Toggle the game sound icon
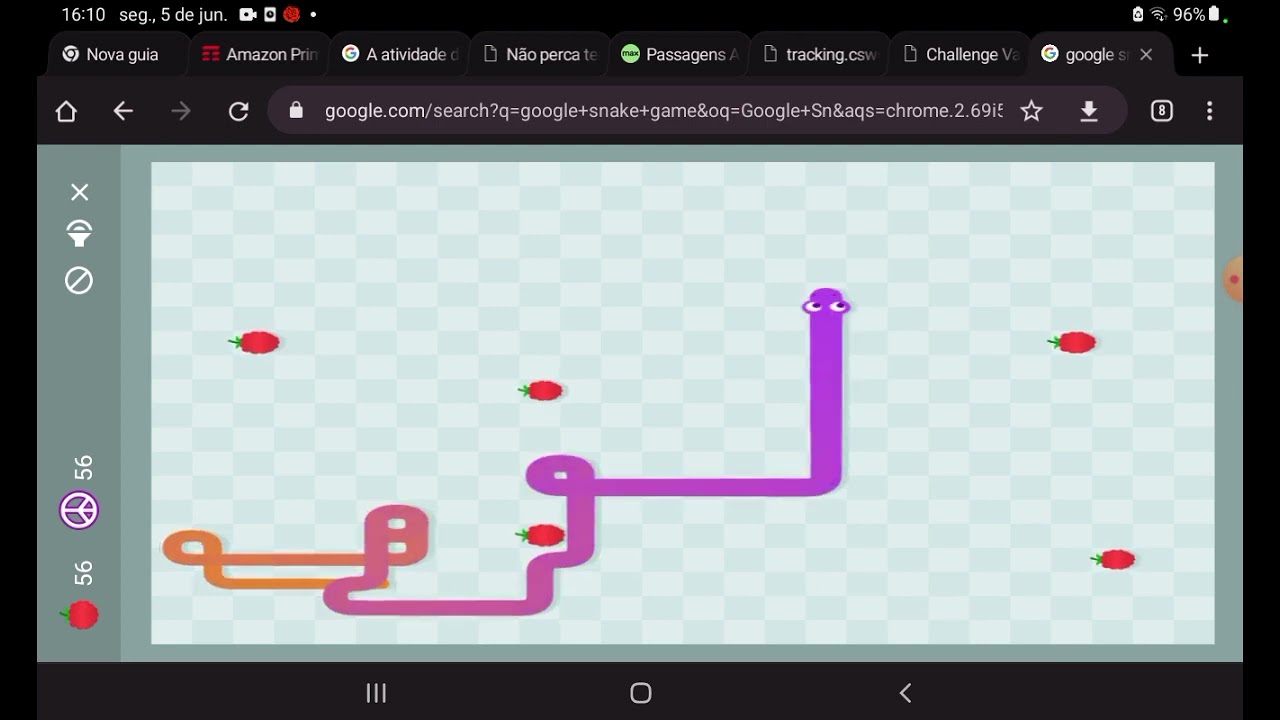 [79, 235]
